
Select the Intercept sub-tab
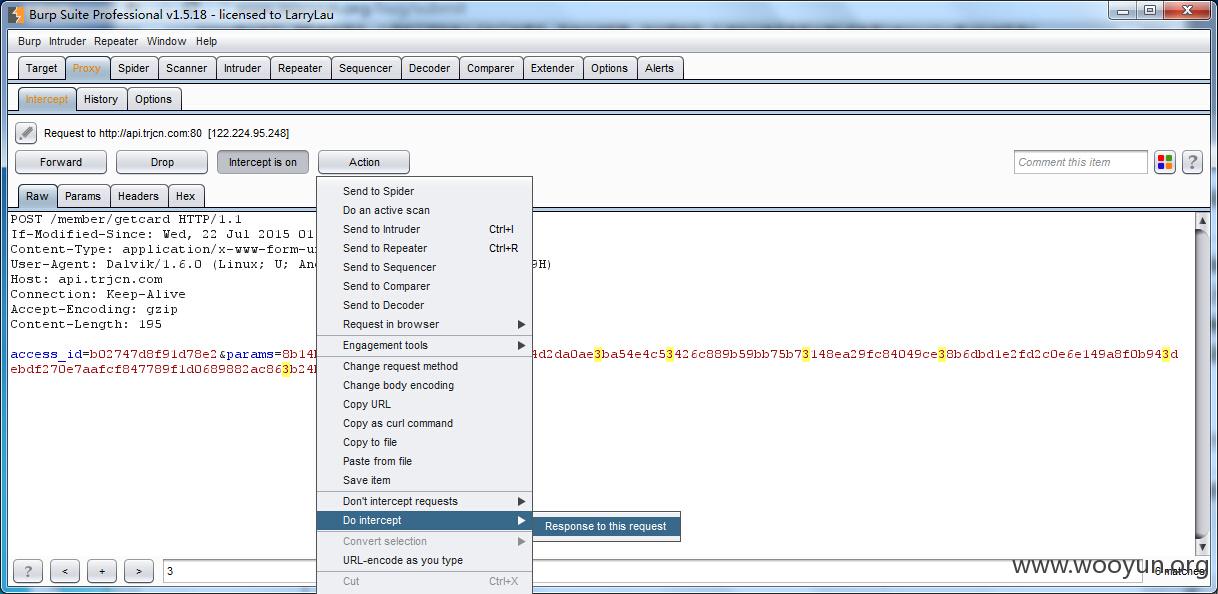click(x=47, y=99)
